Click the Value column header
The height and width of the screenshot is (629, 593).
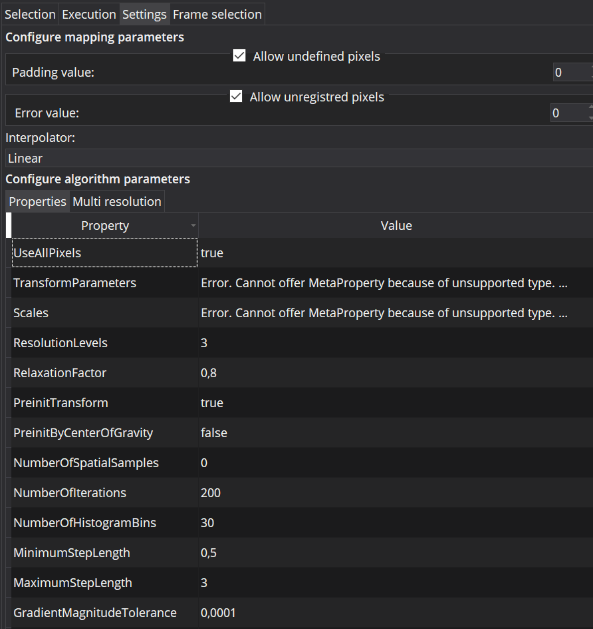click(x=396, y=226)
